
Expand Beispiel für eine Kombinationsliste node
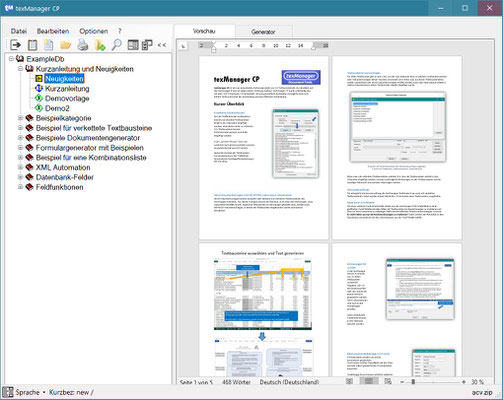(x=20, y=157)
